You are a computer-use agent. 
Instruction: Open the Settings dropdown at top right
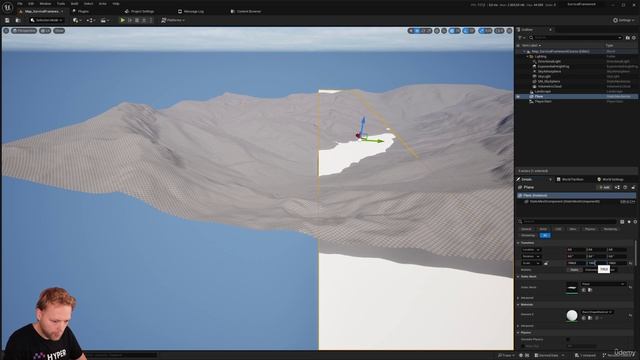[624, 20]
